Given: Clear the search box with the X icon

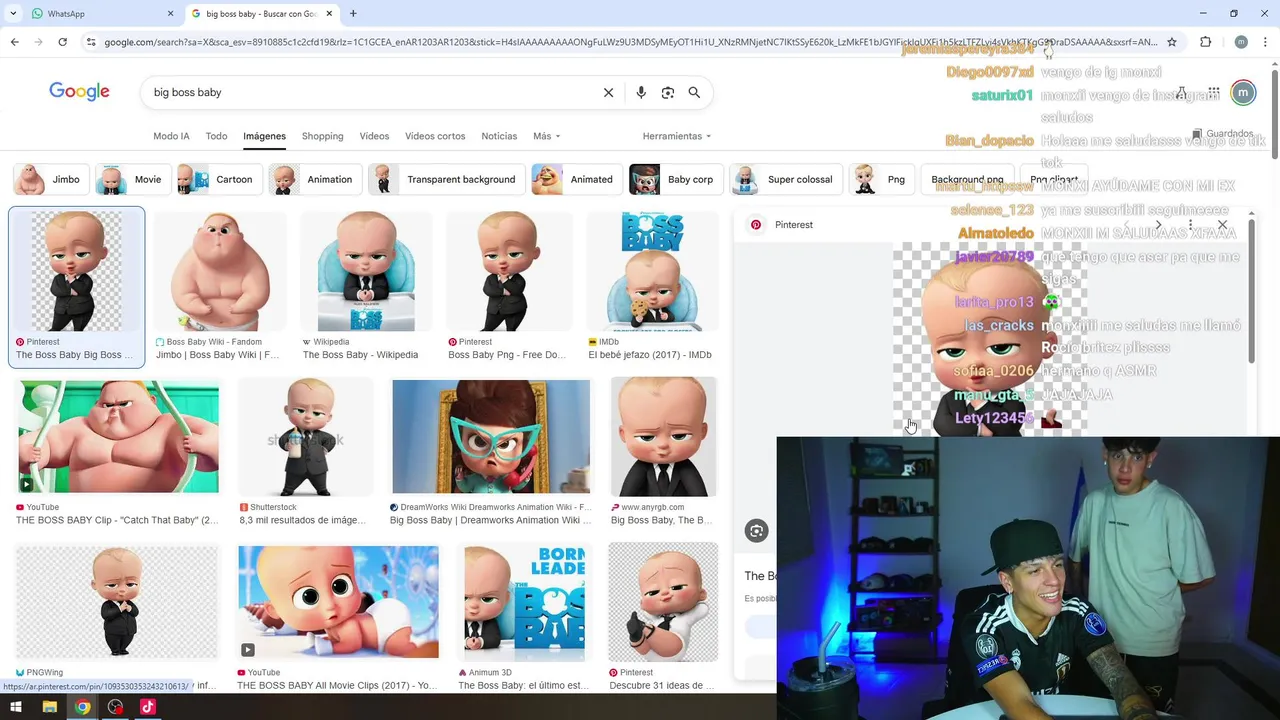Looking at the screenshot, I should [608, 92].
